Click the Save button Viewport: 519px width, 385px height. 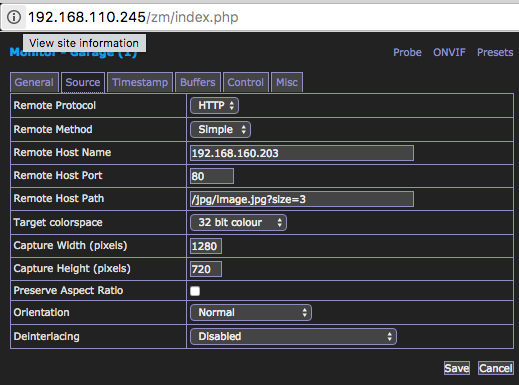click(457, 368)
